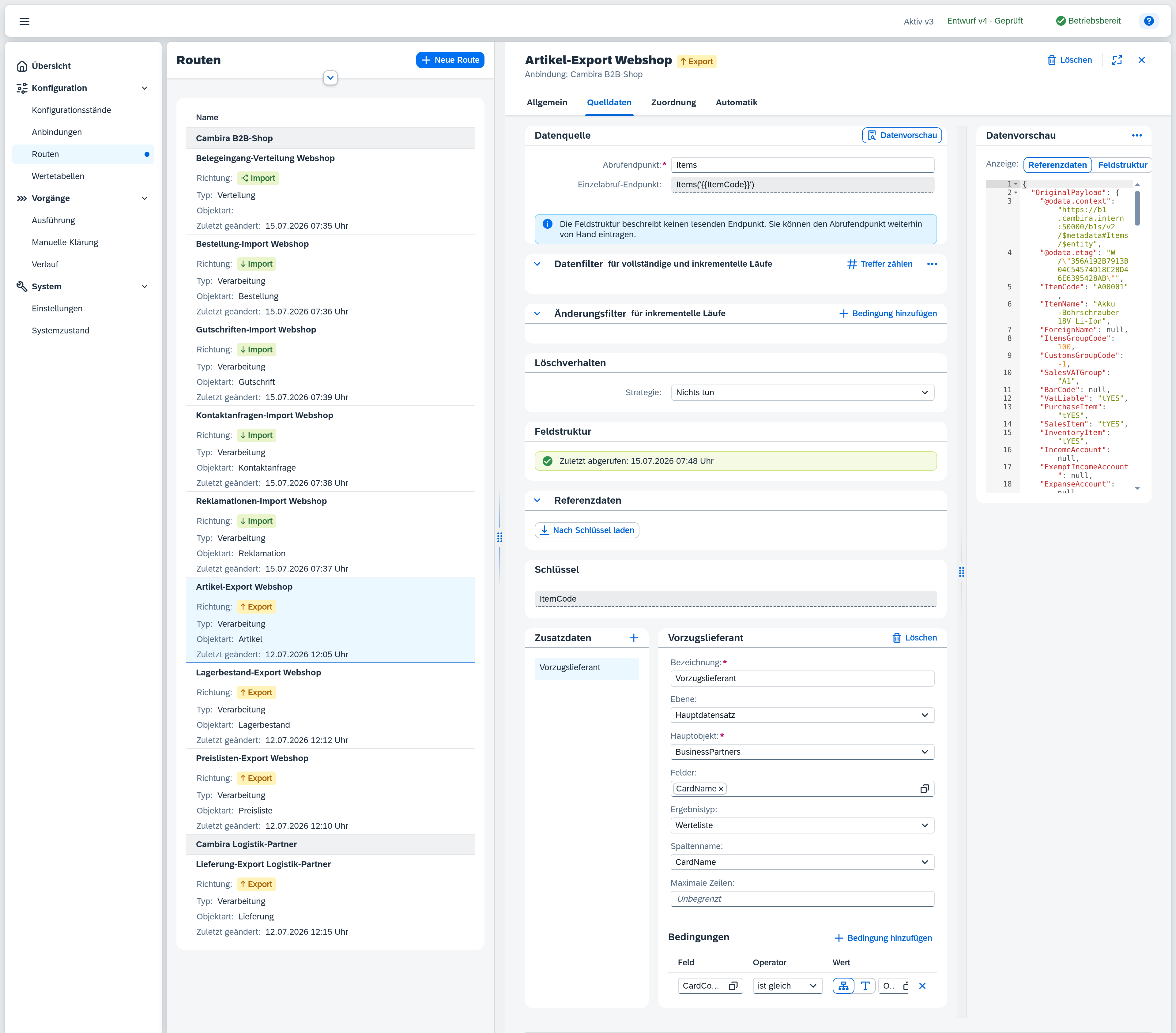Image resolution: width=1176 pixels, height=1033 pixels.
Task: Collapse the Datenfilter section
Action: [x=537, y=264]
